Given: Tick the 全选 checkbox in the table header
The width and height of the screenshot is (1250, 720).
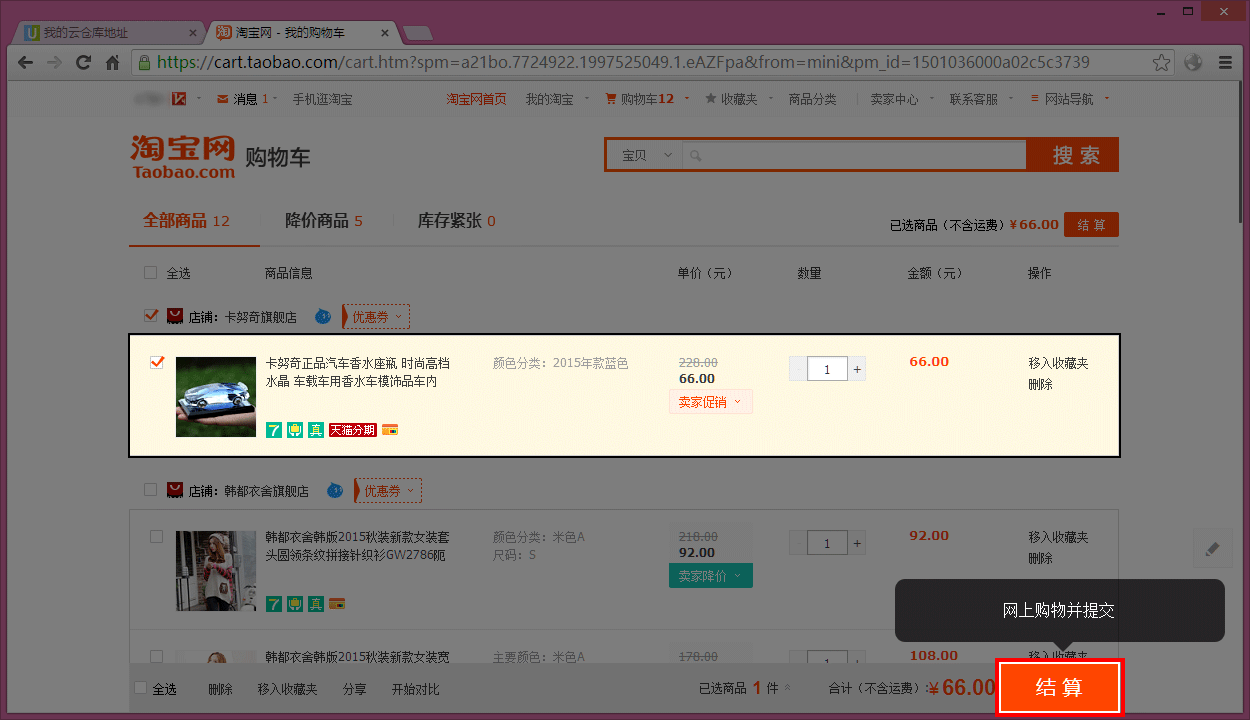Looking at the screenshot, I should coord(150,272).
